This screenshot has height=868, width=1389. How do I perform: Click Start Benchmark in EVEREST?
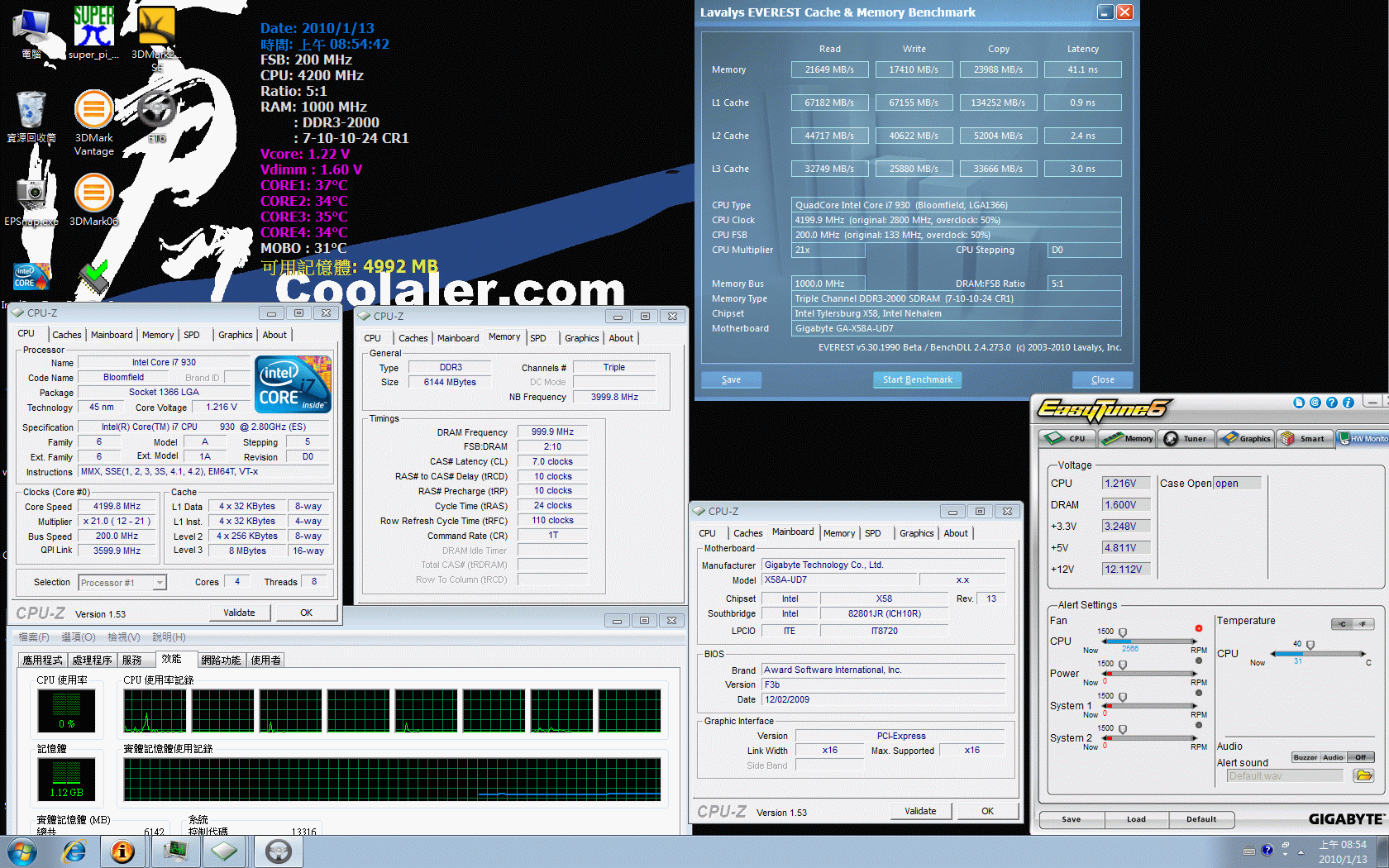(x=917, y=379)
